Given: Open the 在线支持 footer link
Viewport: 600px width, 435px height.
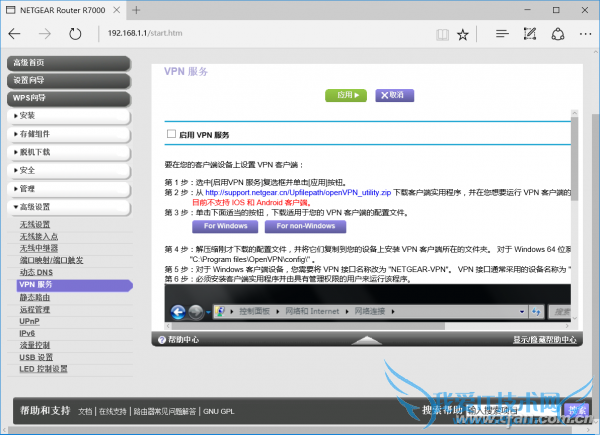Looking at the screenshot, I should (x=112, y=412).
